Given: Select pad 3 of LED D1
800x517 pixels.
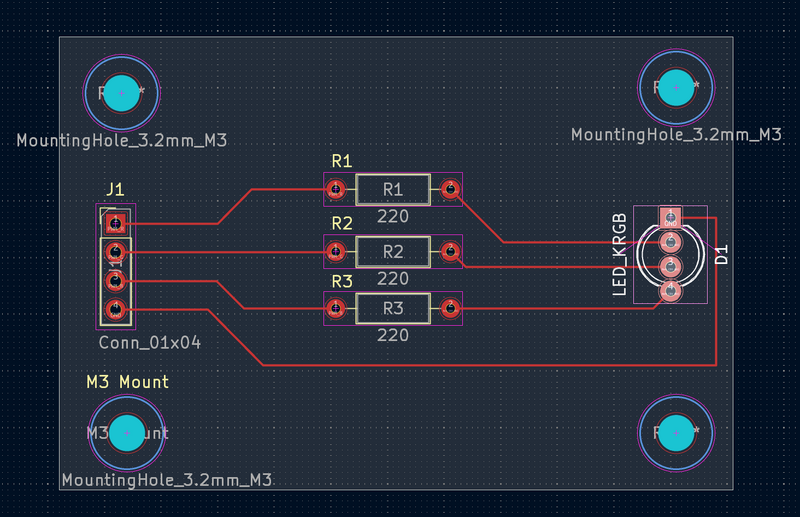Looking at the screenshot, I should point(670,266).
